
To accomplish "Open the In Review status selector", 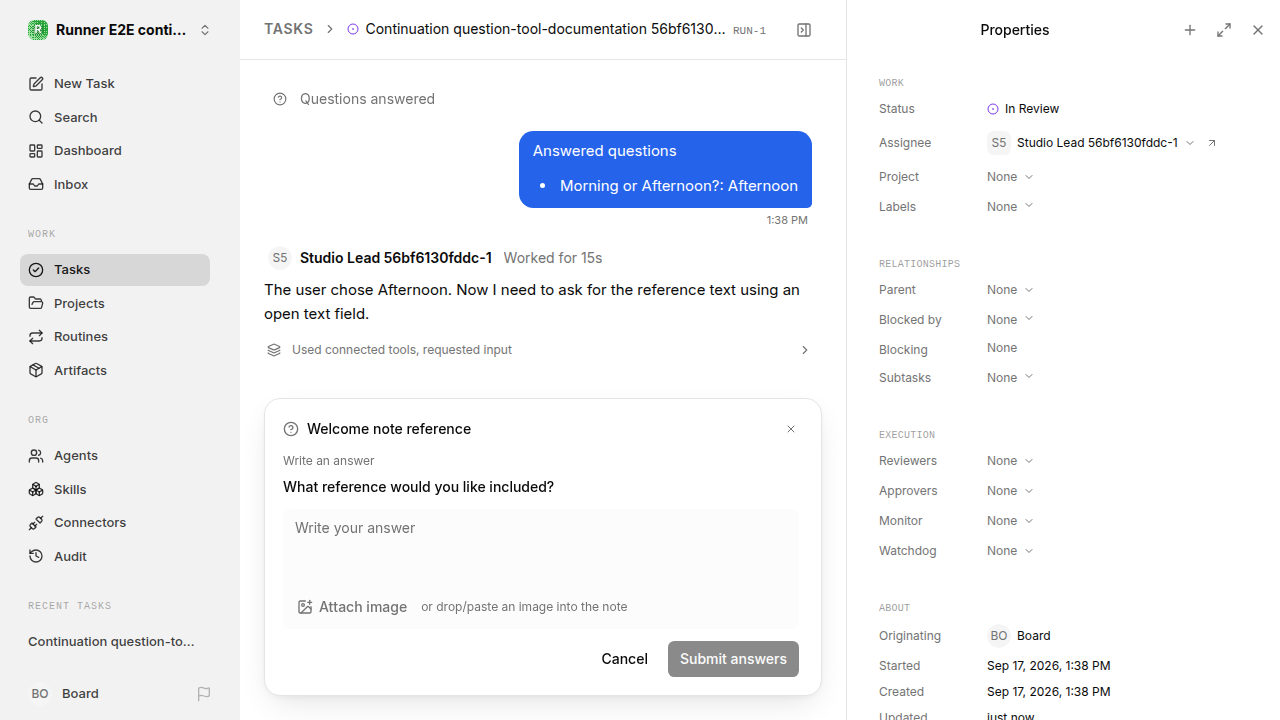I will (x=1023, y=109).
